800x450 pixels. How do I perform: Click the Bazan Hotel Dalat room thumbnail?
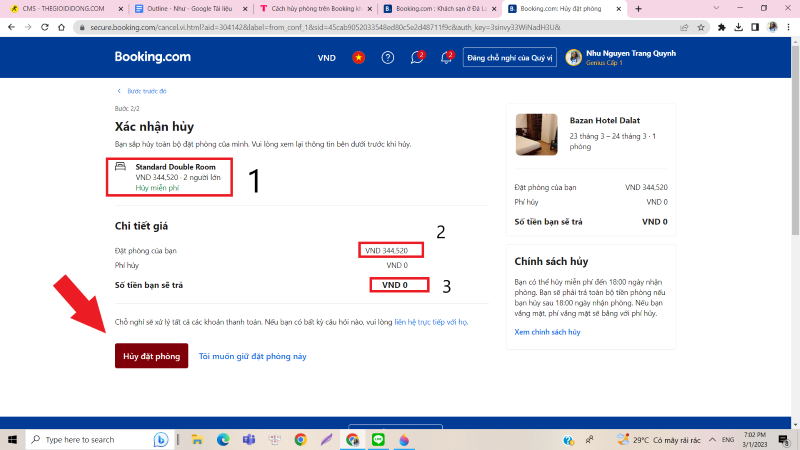pos(537,133)
